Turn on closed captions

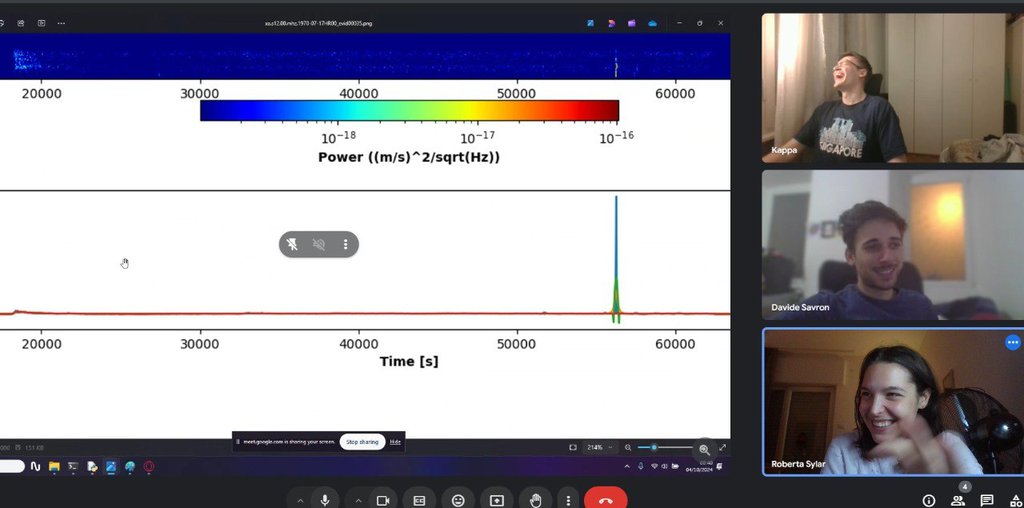coord(420,500)
